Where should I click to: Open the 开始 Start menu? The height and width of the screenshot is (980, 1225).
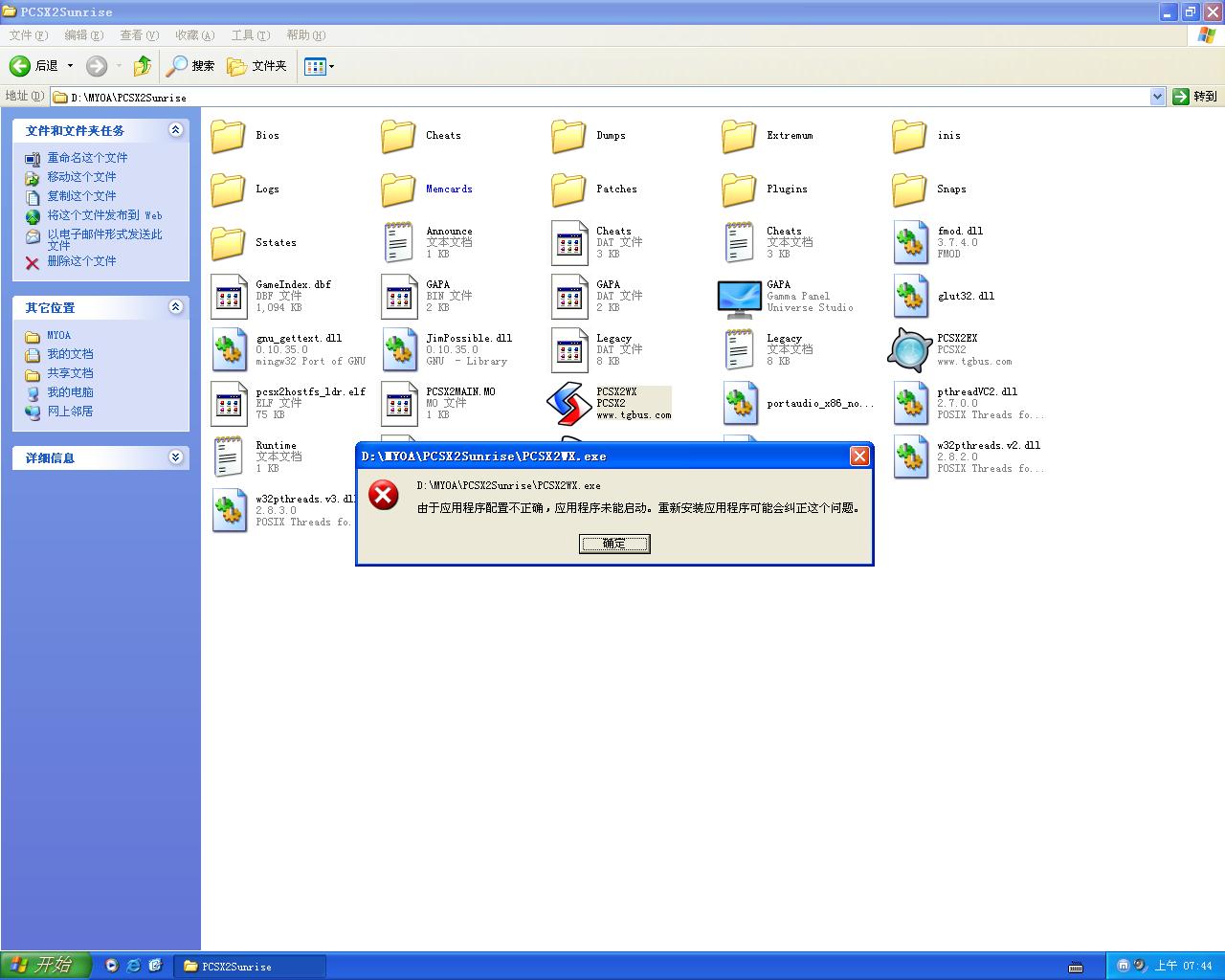tap(45, 966)
